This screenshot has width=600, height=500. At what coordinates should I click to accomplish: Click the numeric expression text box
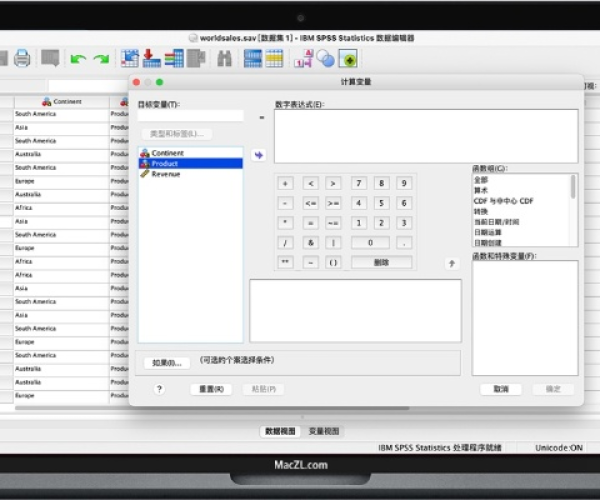(426, 136)
